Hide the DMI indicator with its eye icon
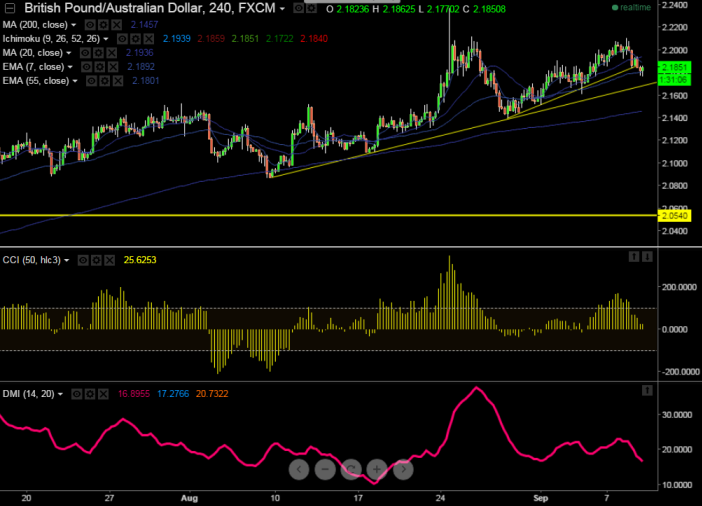 click(77, 394)
